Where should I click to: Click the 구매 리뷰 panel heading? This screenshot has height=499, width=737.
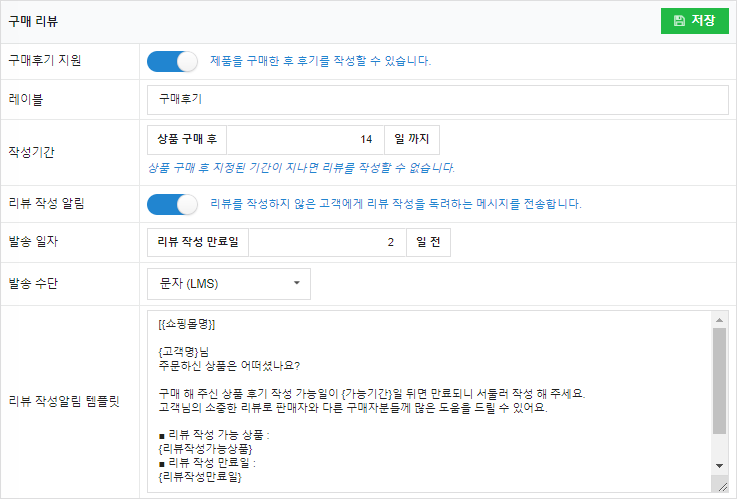tap(33, 21)
